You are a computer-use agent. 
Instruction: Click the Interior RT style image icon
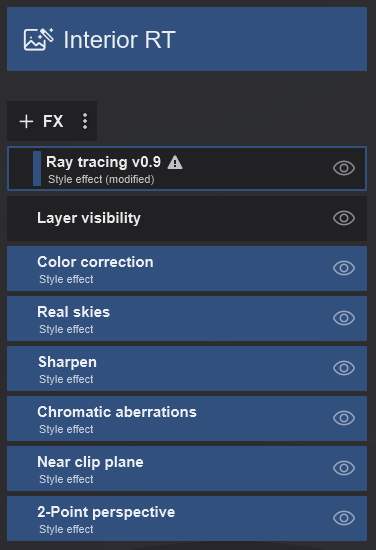coord(39,39)
